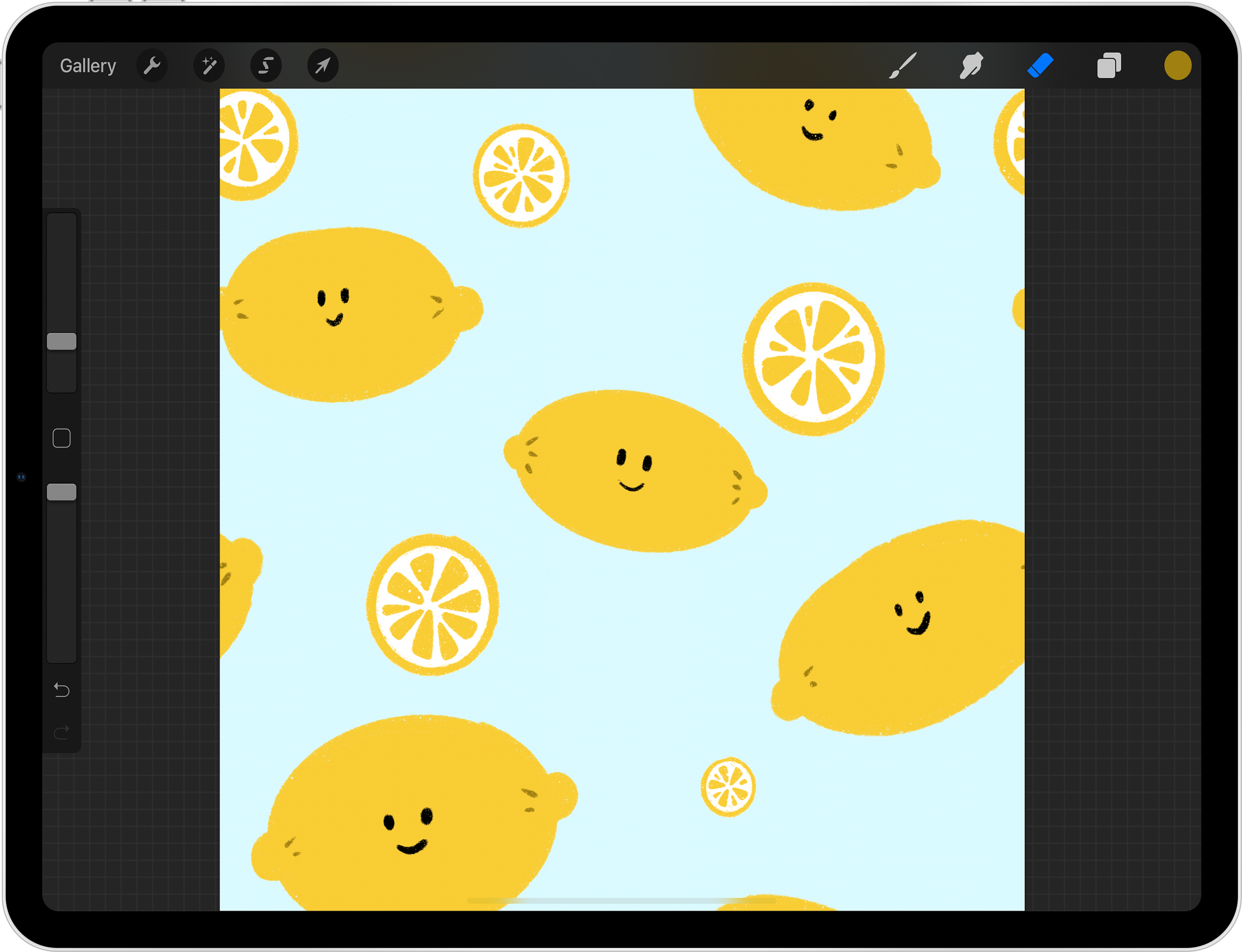
Task: Tap the Redo arrow
Action: point(61,733)
